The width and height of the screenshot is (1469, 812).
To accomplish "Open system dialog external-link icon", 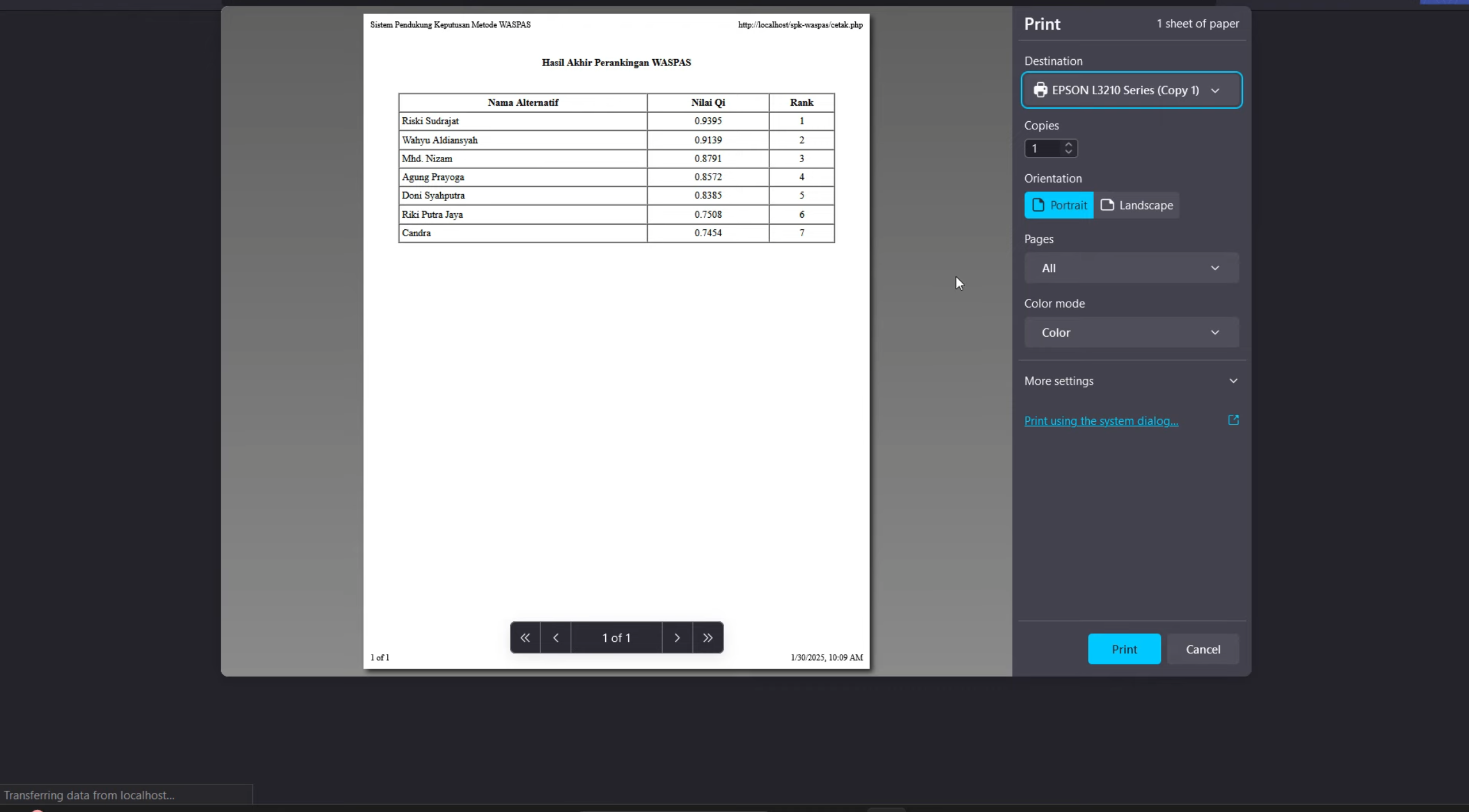I will [1233, 420].
